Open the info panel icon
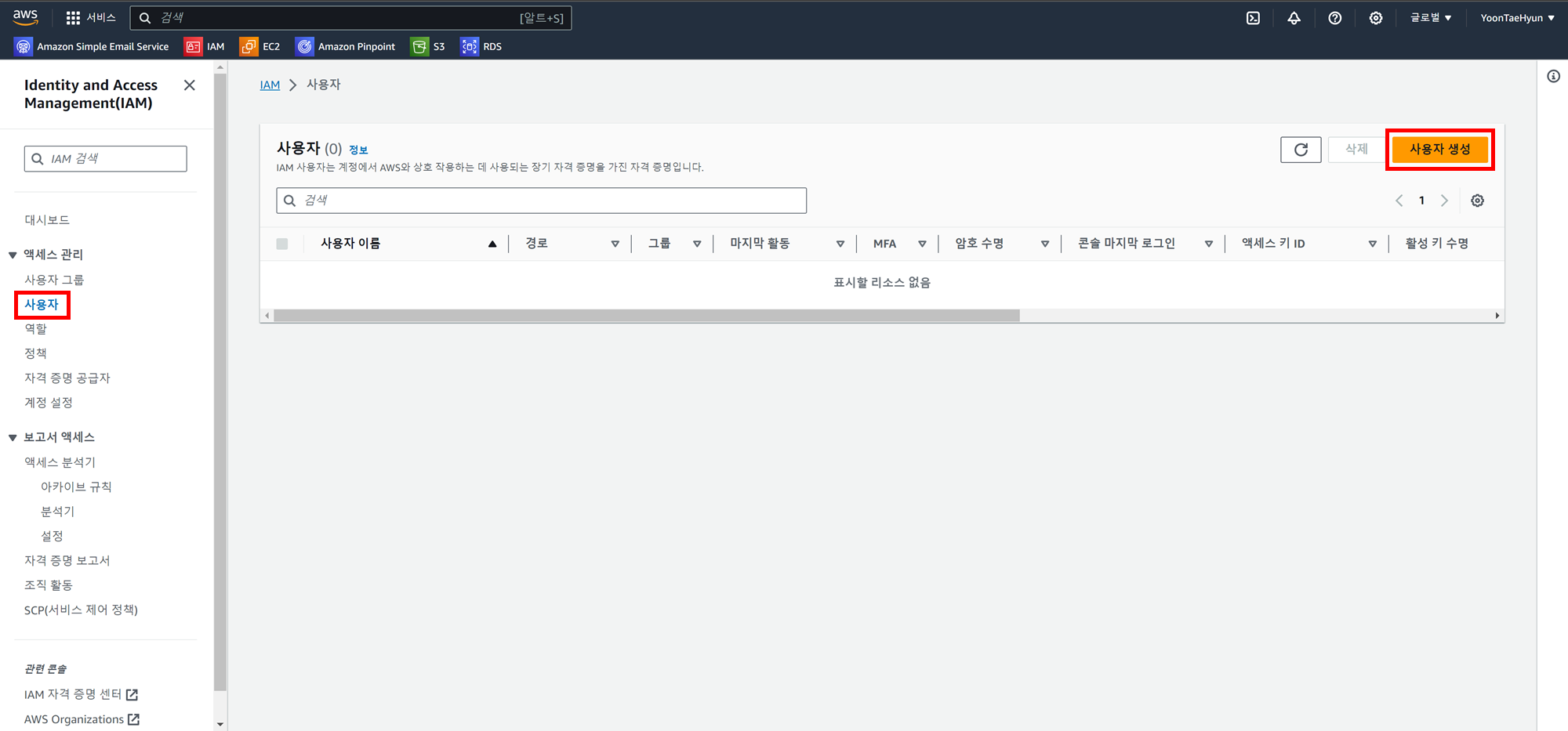Image resolution: width=1568 pixels, height=731 pixels. [1553, 76]
